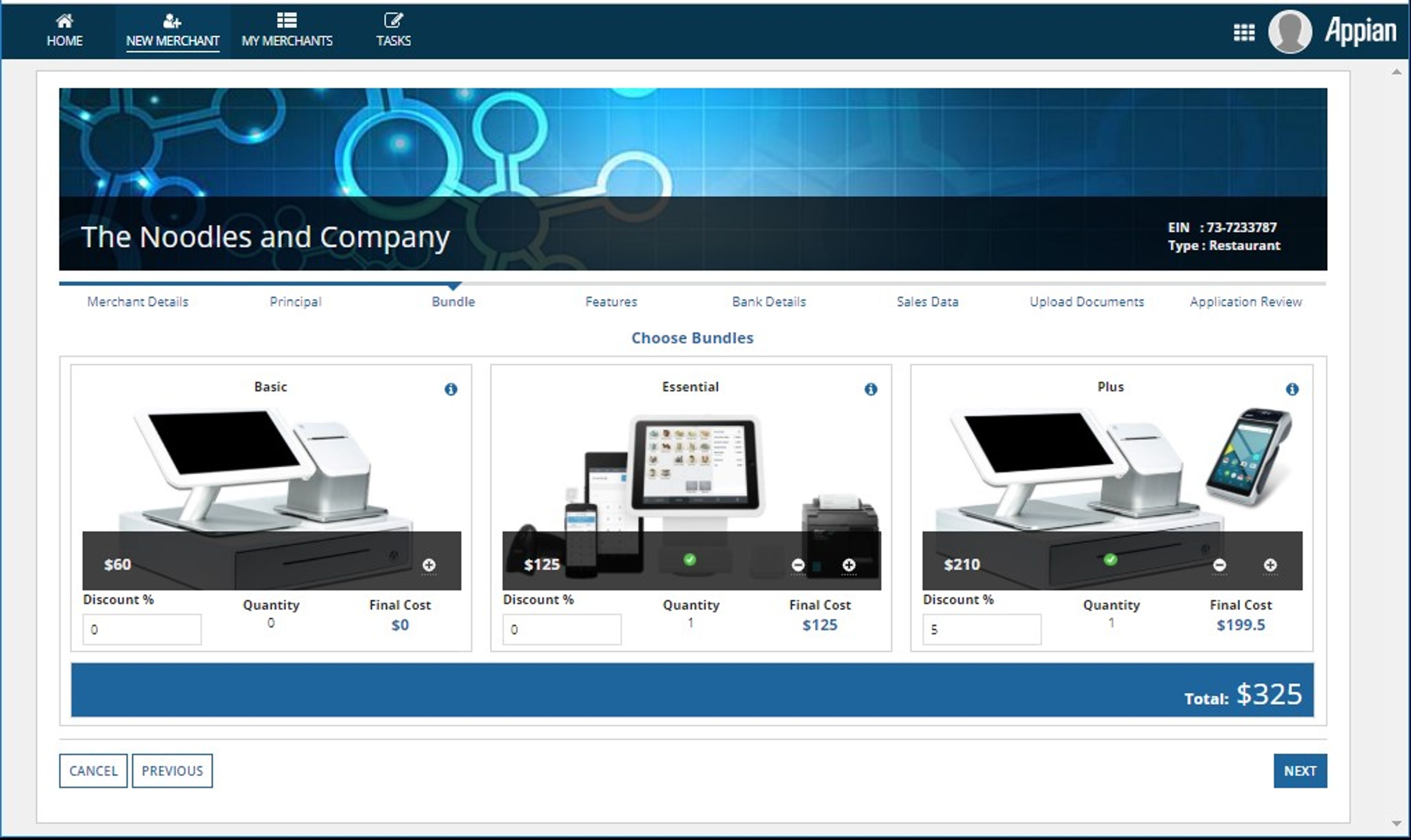Click the Next button
The height and width of the screenshot is (840, 1411).
coord(1300,771)
